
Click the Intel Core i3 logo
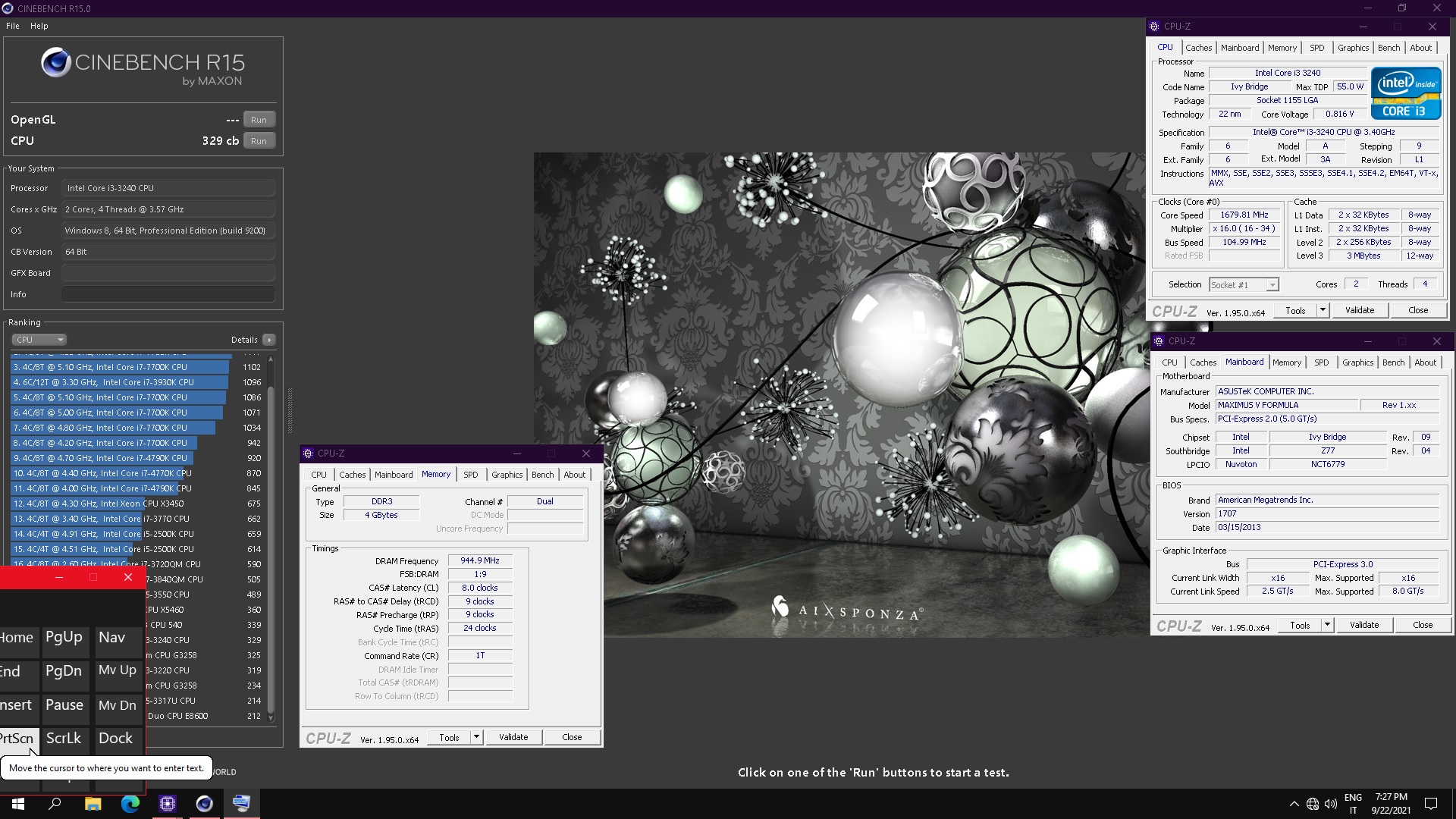point(1406,93)
